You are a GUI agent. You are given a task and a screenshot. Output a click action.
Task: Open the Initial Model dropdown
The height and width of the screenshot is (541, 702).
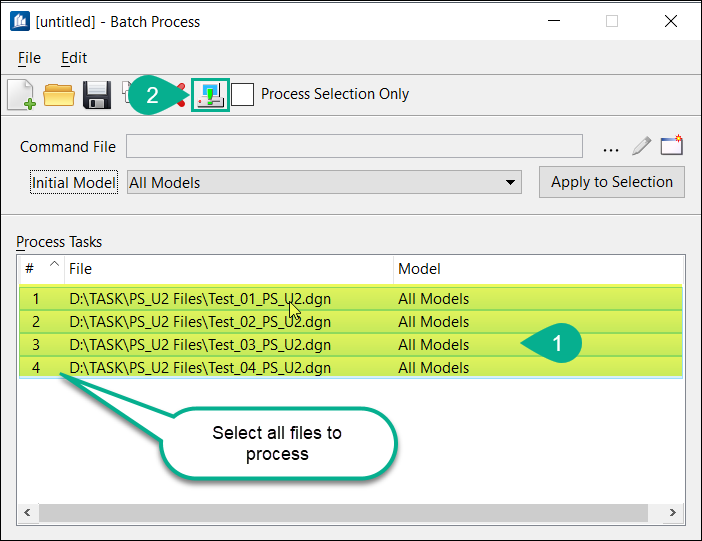pos(324,182)
